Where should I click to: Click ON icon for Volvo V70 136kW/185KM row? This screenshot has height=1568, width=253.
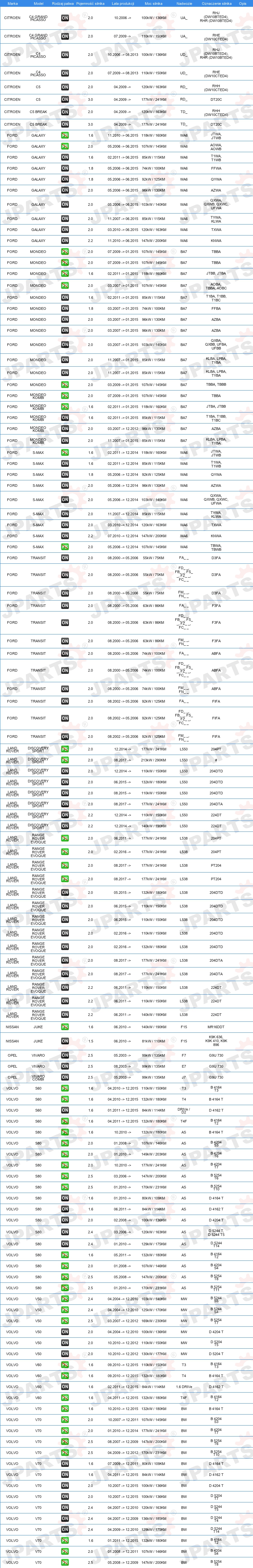[65, 1519]
